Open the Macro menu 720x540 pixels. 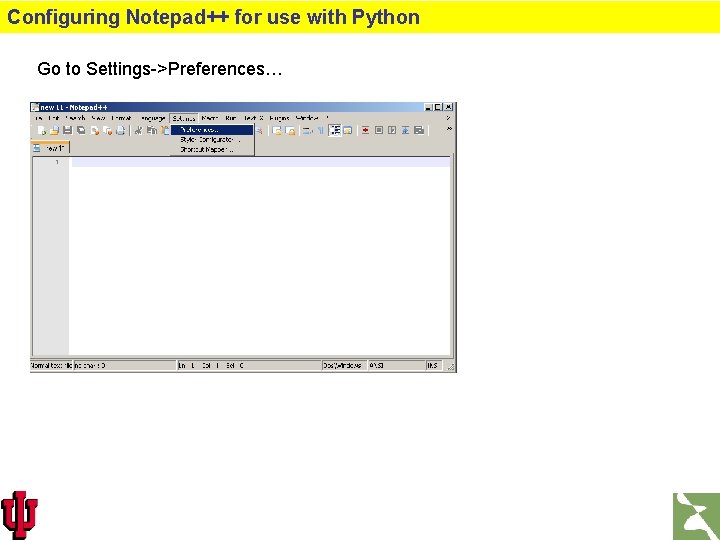[x=210, y=118]
